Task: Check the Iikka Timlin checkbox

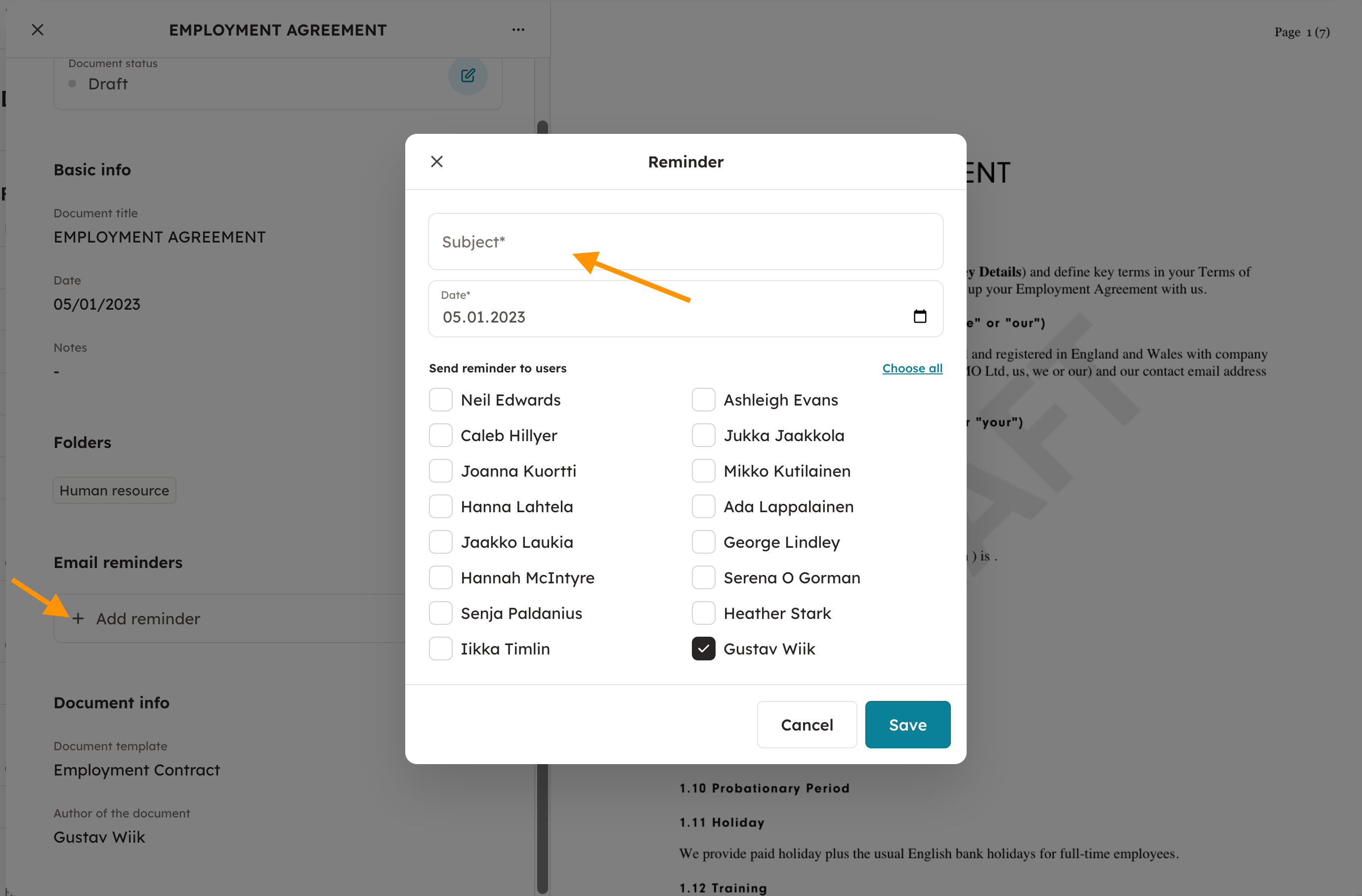Action: click(x=441, y=649)
